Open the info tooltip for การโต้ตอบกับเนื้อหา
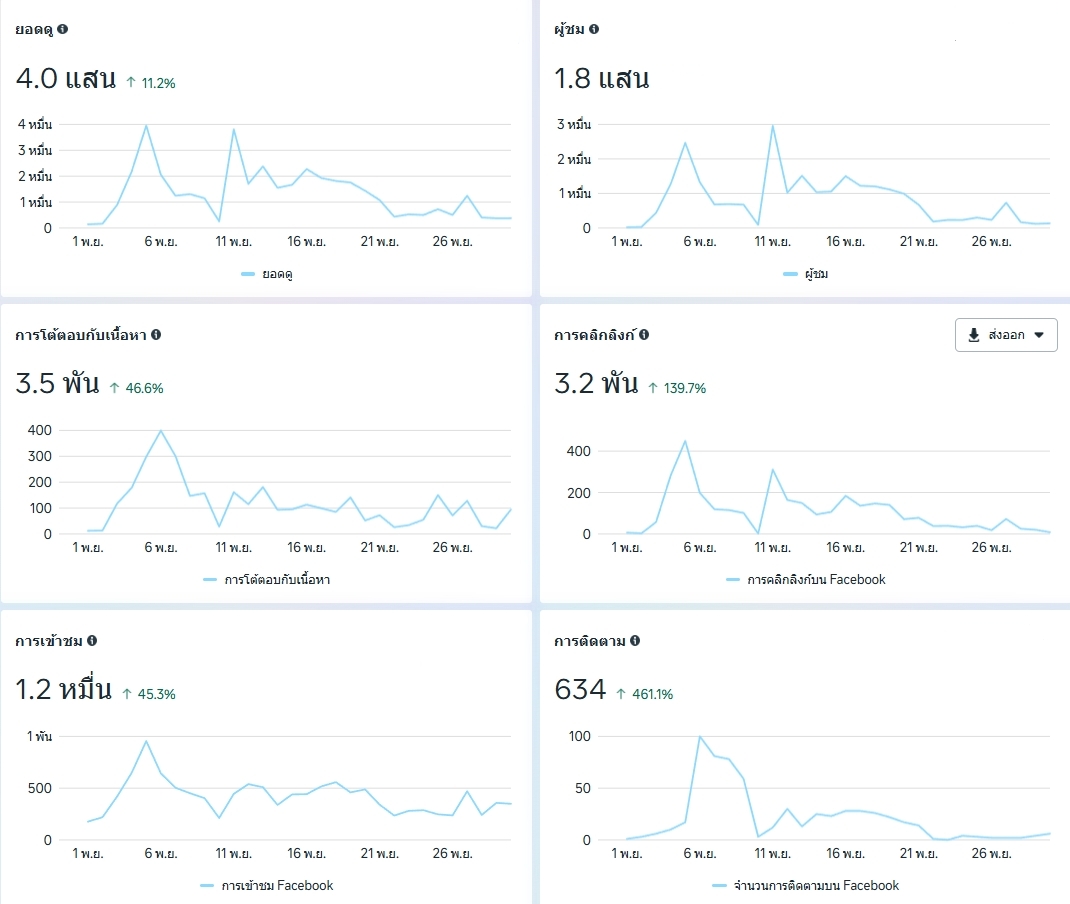1070x904 pixels. (156, 334)
